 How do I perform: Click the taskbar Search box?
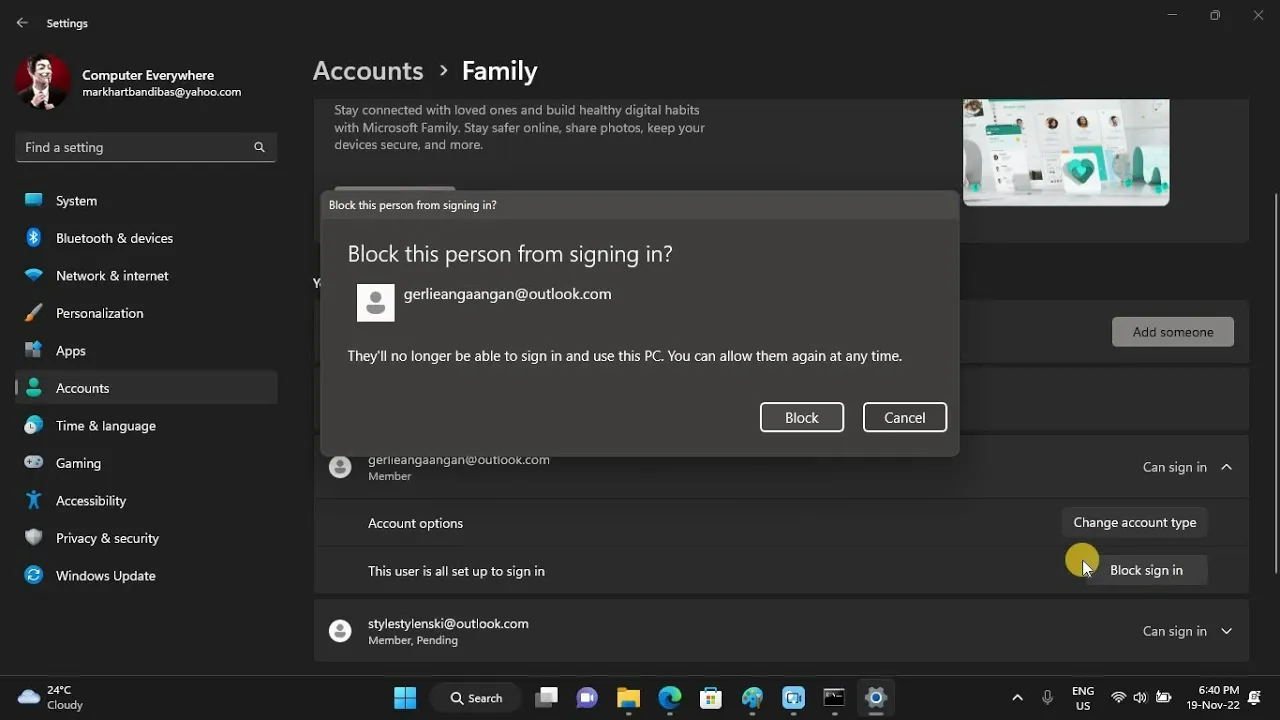tap(476, 698)
